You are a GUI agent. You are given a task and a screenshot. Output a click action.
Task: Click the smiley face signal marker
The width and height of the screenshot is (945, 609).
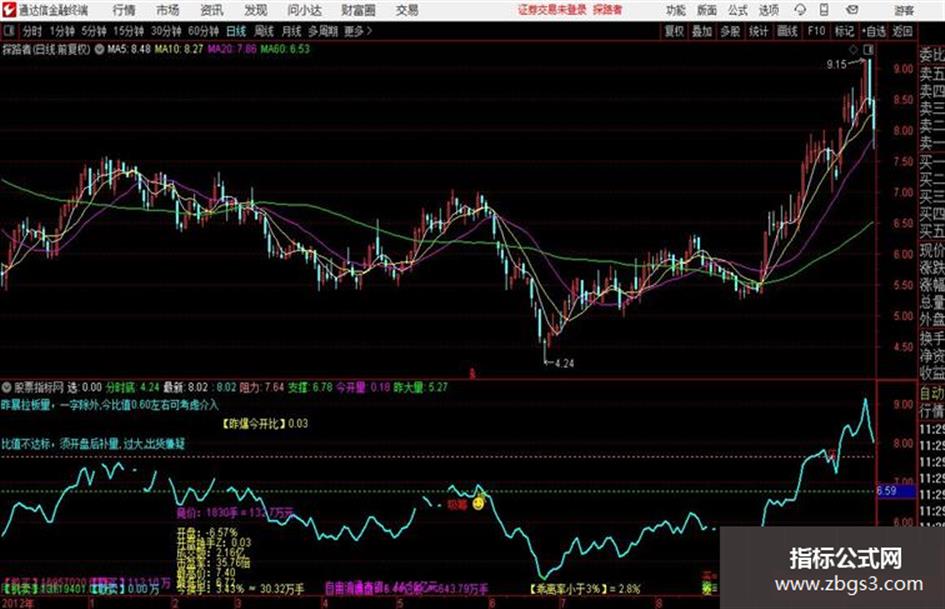tap(478, 503)
